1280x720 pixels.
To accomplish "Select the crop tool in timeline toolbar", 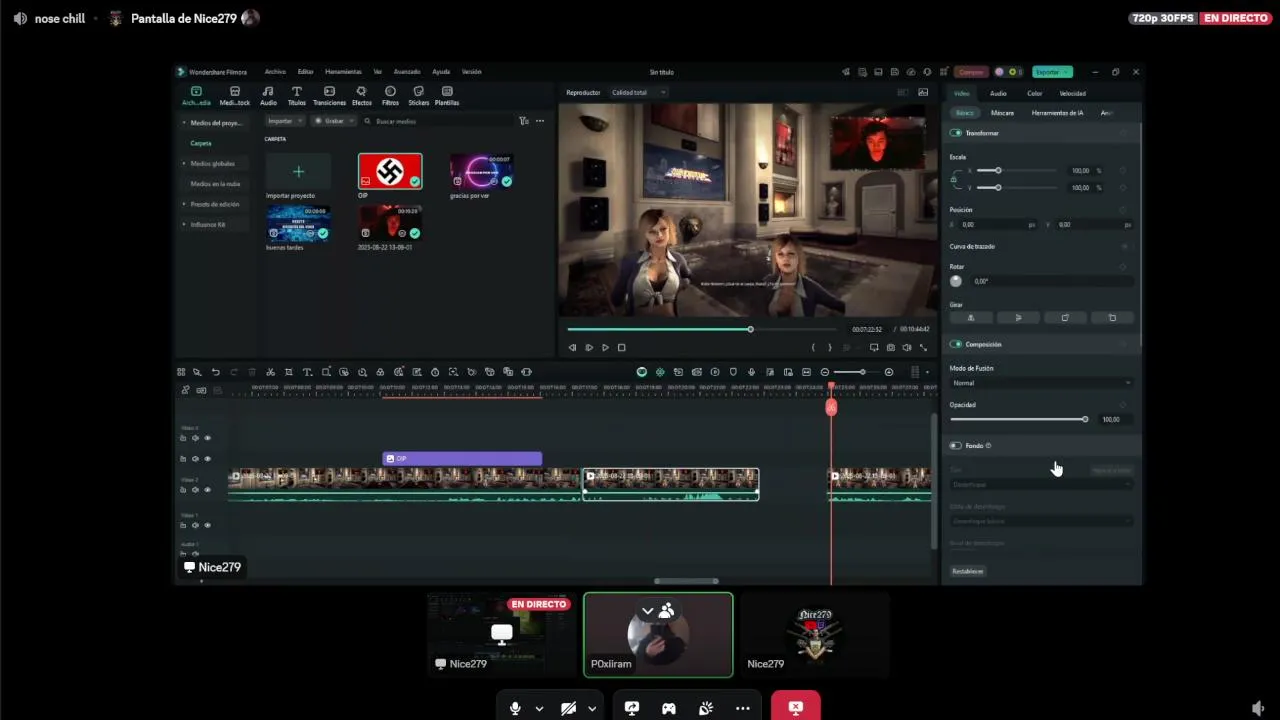I will pos(289,372).
